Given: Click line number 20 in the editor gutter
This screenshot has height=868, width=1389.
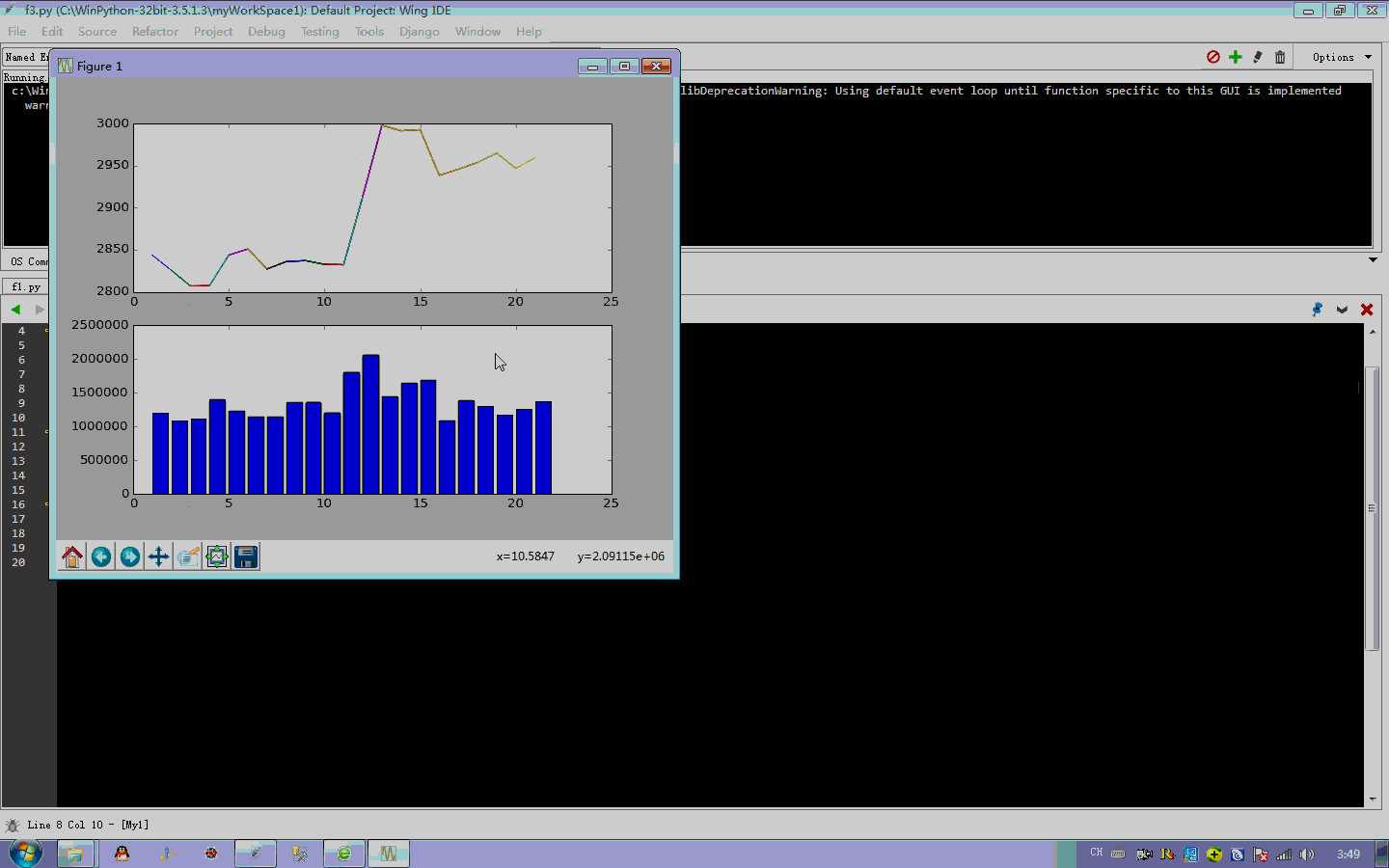Looking at the screenshot, I should click(18, 562).
